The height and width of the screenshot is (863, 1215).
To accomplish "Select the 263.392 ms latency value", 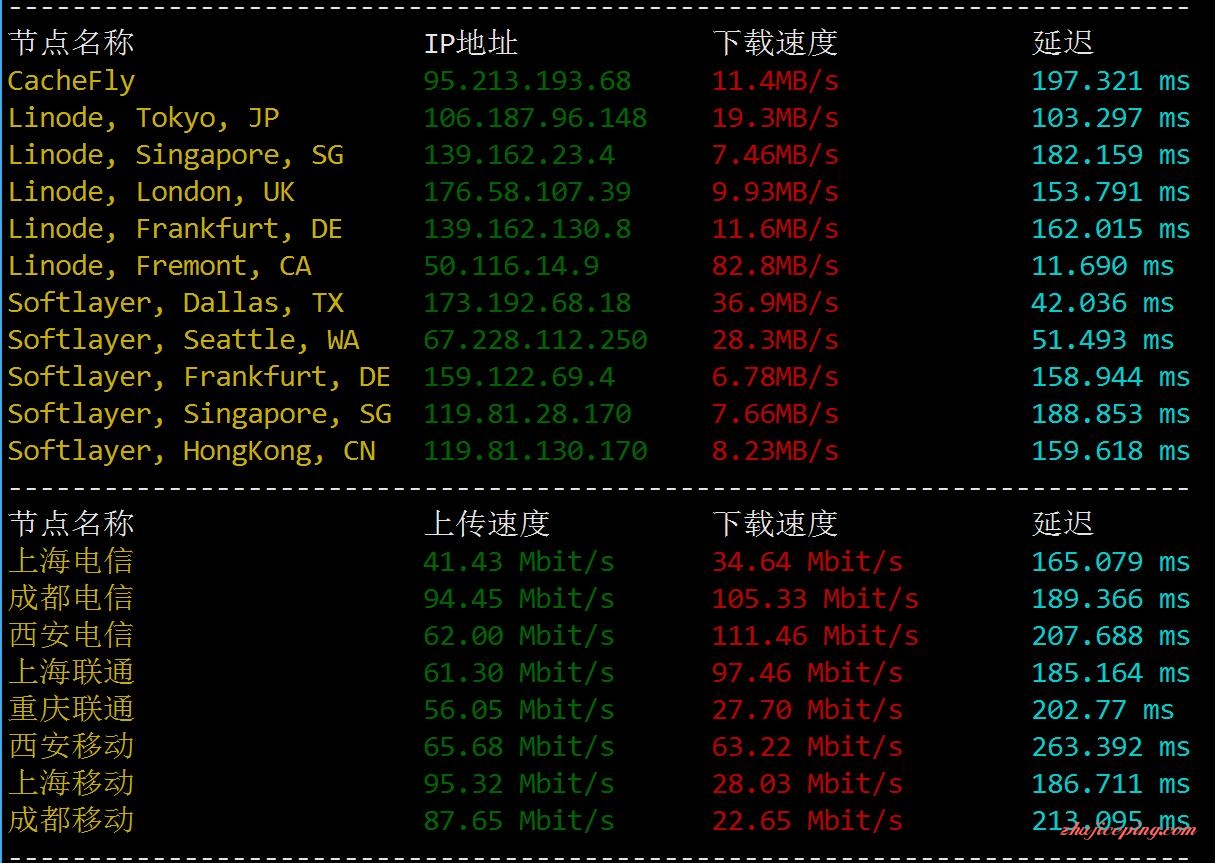I will click(1110, 747).
